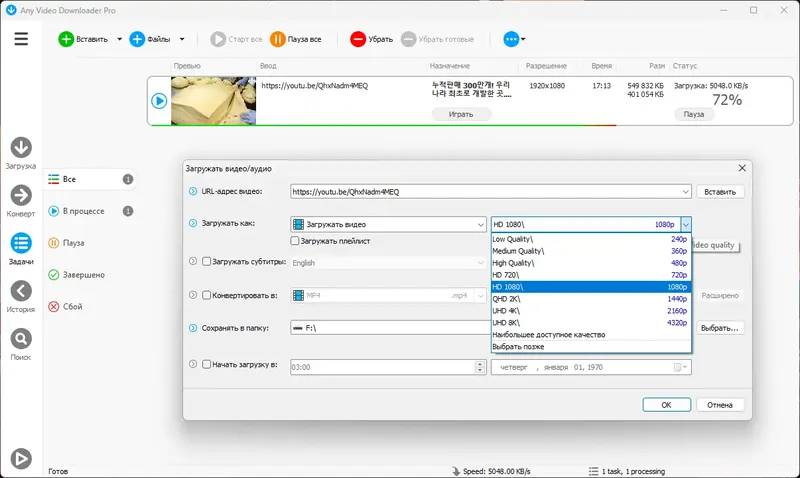Open the Задачи sidebar section
This screenshot has width=800, height=478.
coord(21,249)
